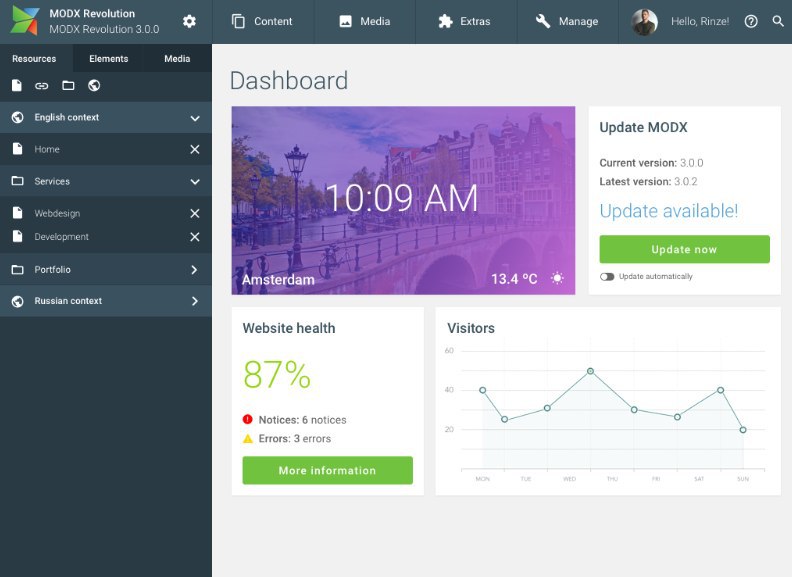Click document icon beside Webdesign

[18, 213]
